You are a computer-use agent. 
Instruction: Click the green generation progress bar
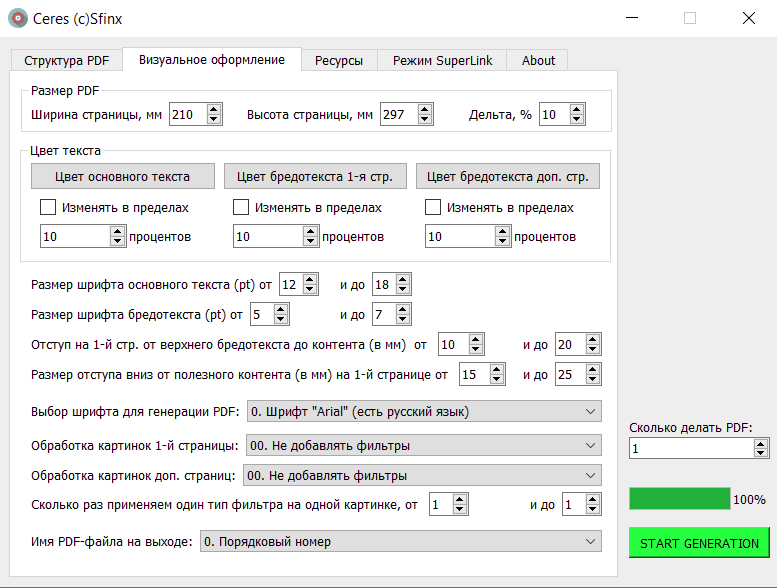click(x=680, y=499)
